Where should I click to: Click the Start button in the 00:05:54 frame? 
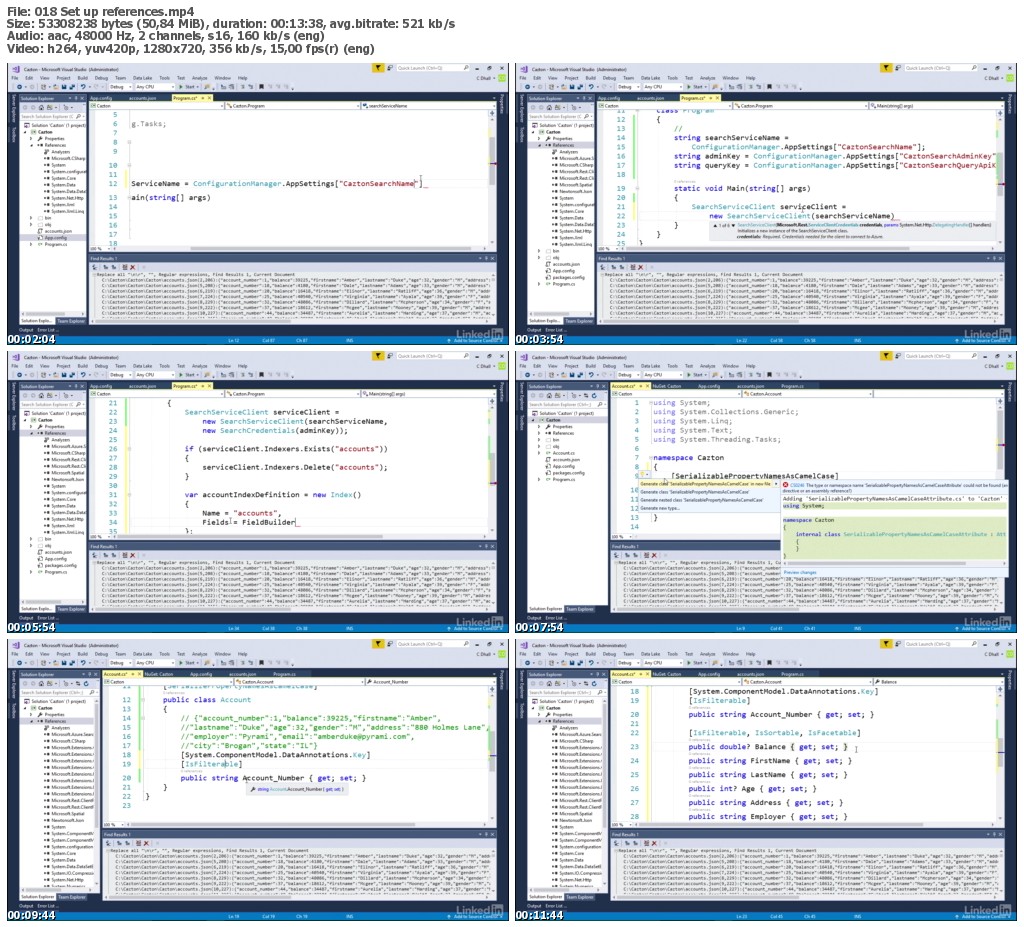pyautogui.click(x=187, y=375)
